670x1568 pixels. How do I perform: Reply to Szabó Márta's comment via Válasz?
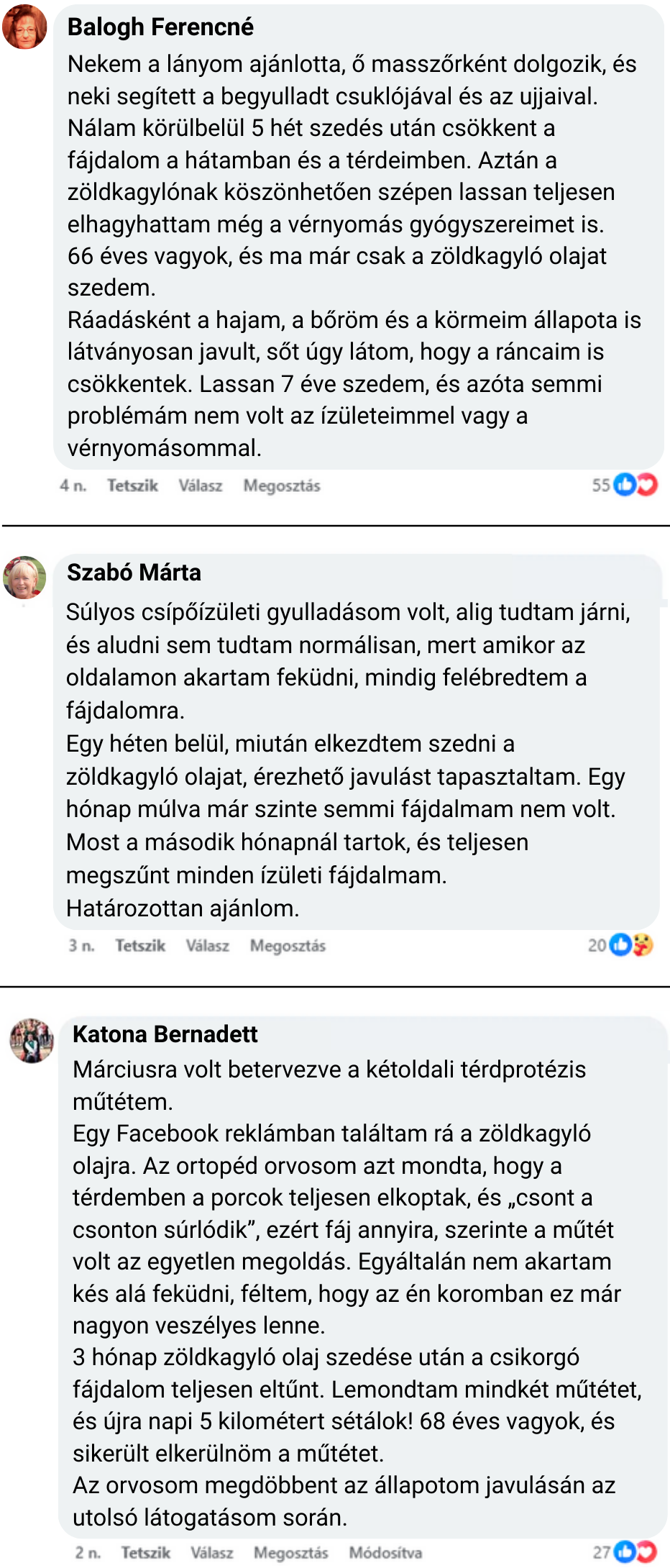tap(208, 945)
